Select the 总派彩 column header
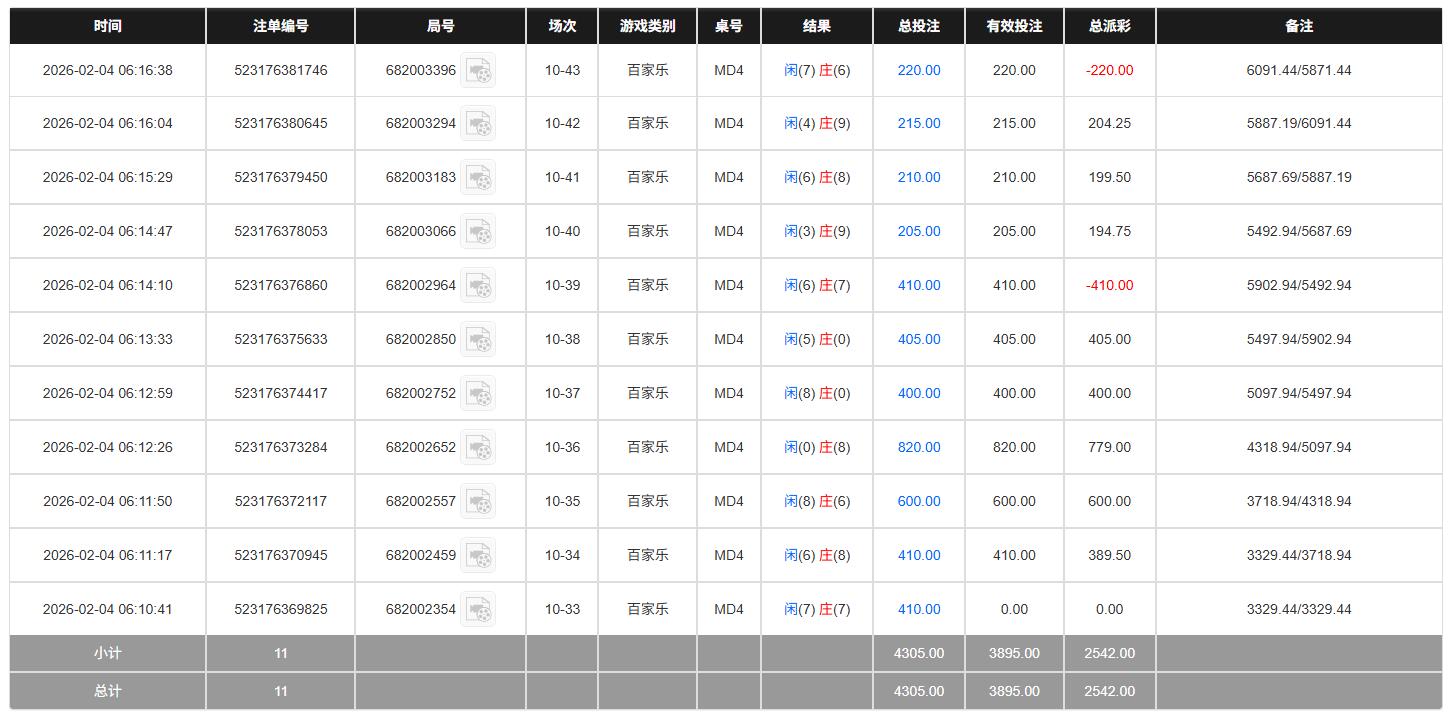The height and width of the screenshot is (715, 1450). 1109,26
